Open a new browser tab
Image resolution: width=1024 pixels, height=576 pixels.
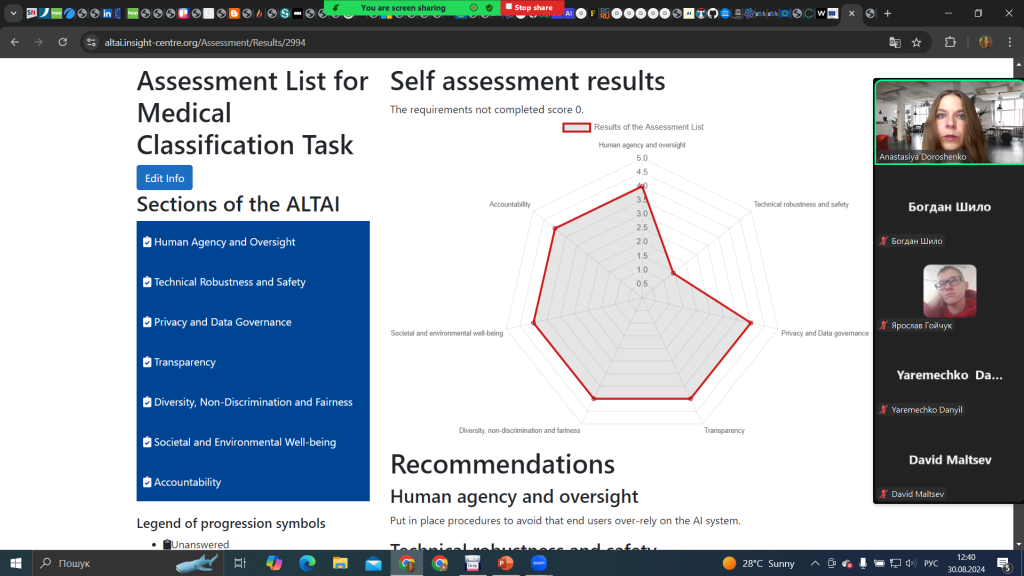(x=887, y=13)
